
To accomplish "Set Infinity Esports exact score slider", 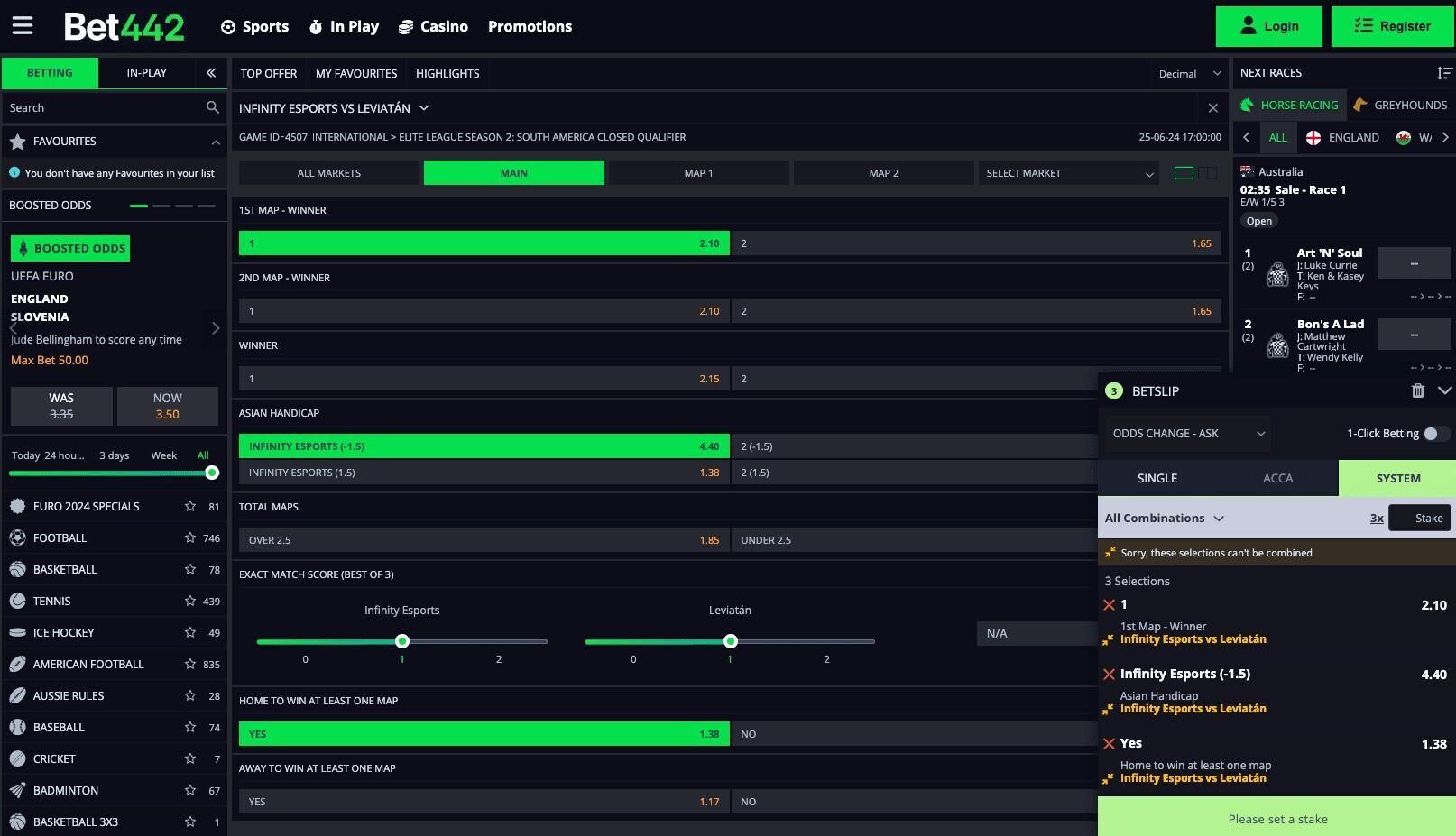I will [402, 641].
